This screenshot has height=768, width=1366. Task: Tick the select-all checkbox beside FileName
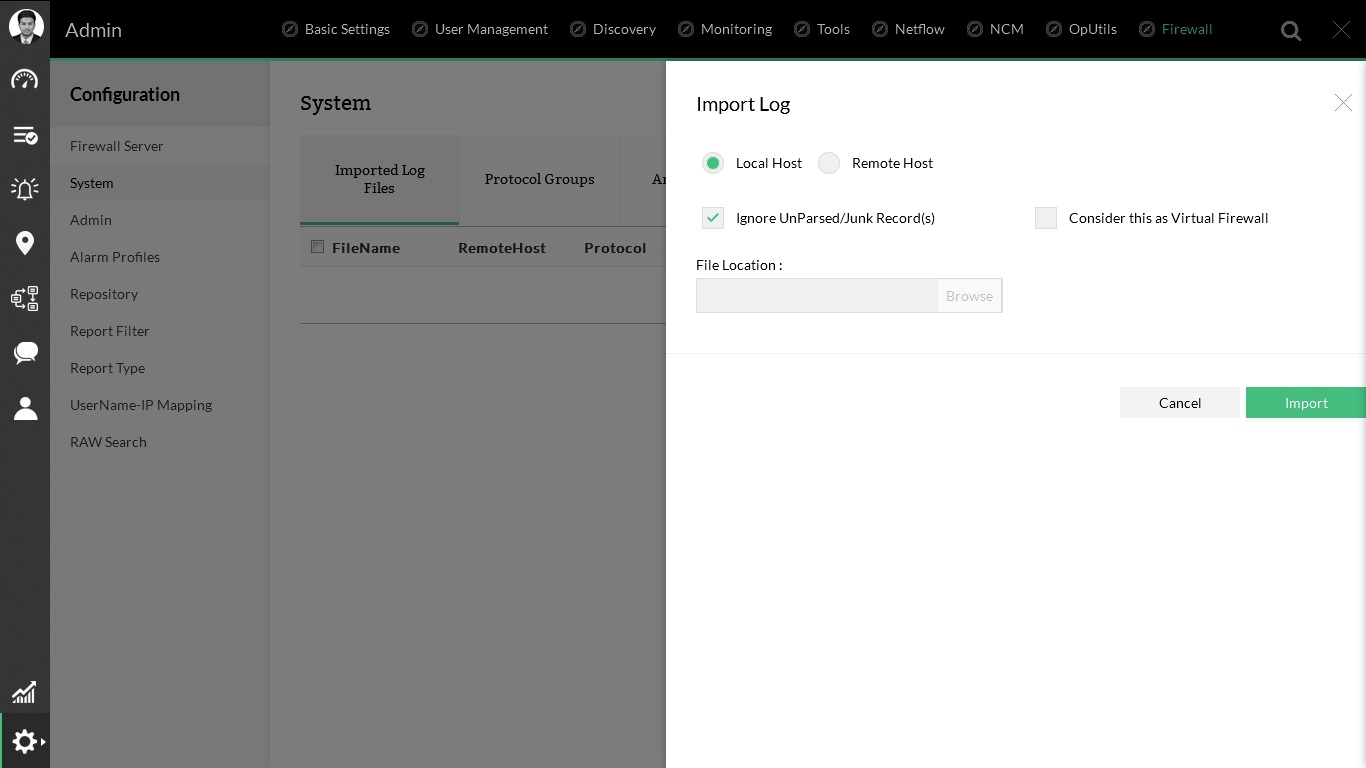click(317, 247)
